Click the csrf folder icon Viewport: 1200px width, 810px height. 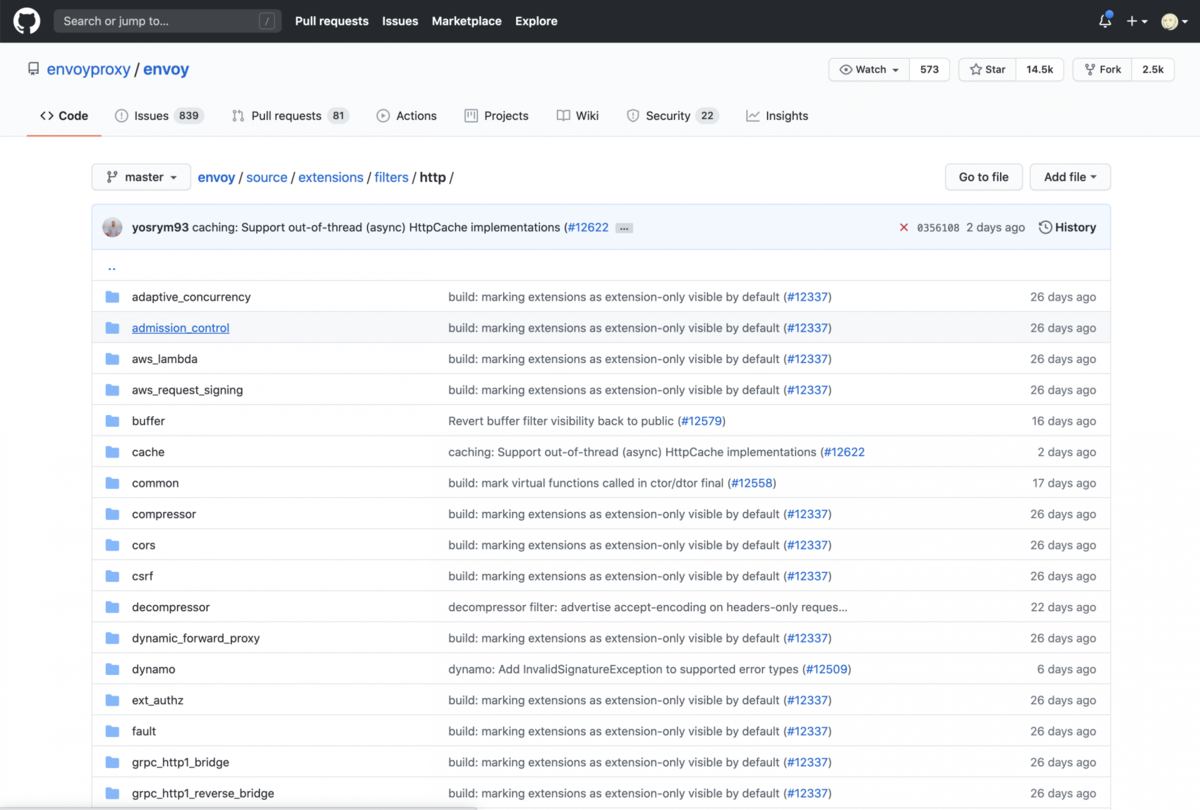click(x=112, y=576)
